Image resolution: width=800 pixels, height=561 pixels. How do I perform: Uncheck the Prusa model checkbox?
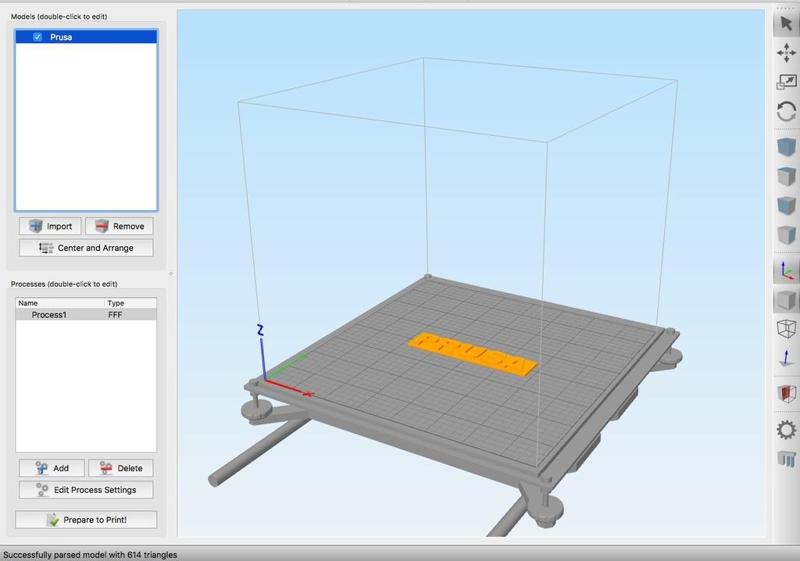coord(37,37)
